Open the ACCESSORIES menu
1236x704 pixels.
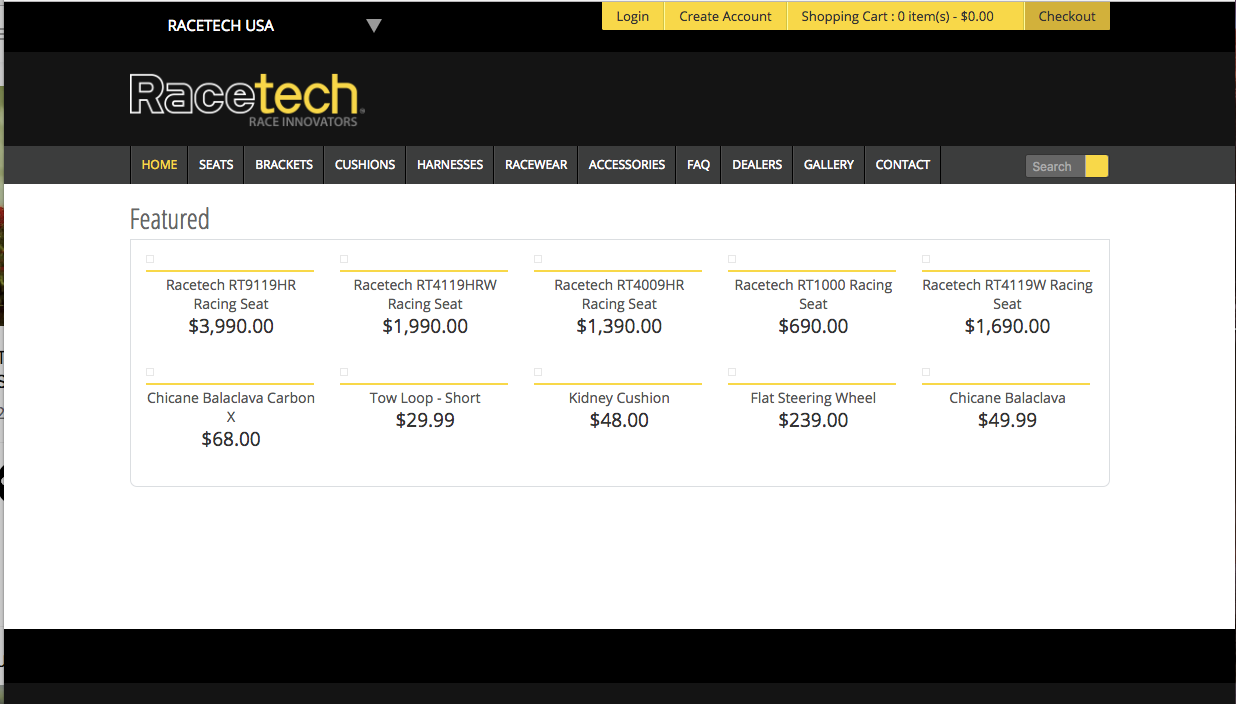pyautogui.click(x=627, y=165)
